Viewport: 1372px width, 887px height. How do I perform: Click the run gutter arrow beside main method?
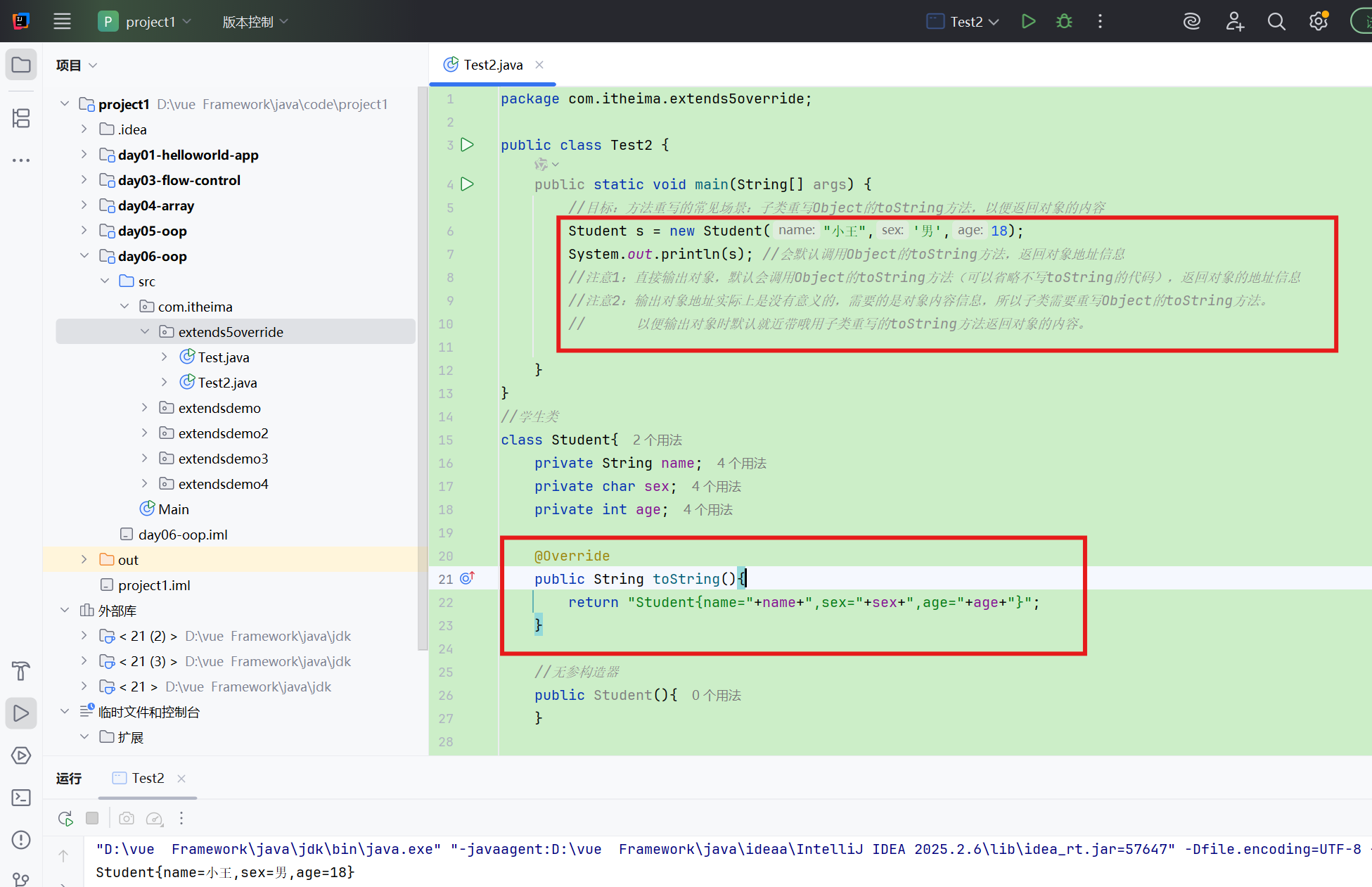467,184
